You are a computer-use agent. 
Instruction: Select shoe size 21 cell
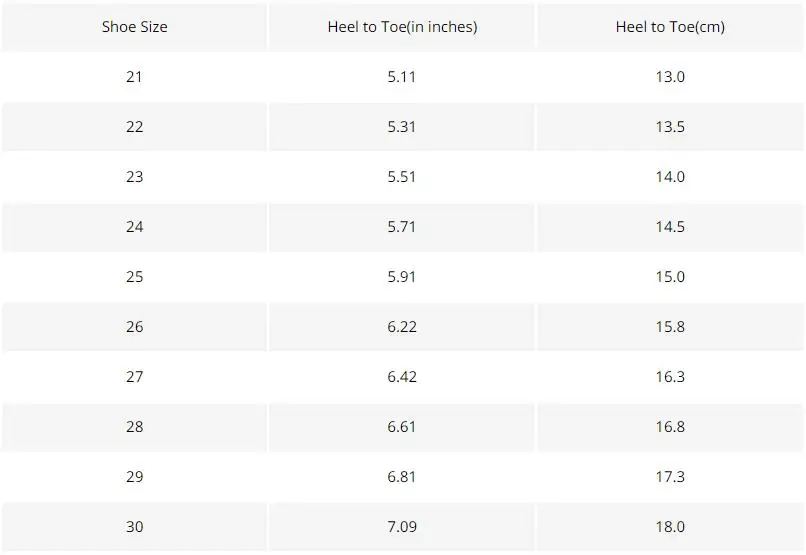click(134, 77)
